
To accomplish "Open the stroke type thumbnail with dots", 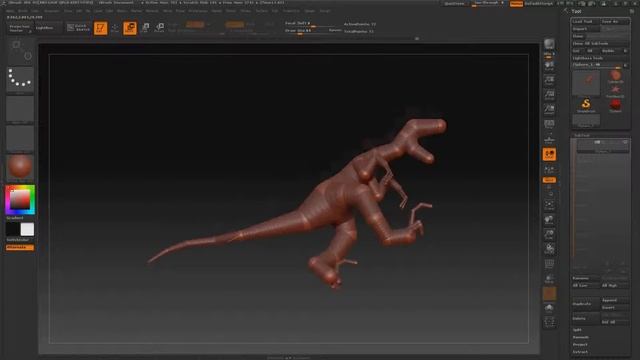I will point(20,79).
